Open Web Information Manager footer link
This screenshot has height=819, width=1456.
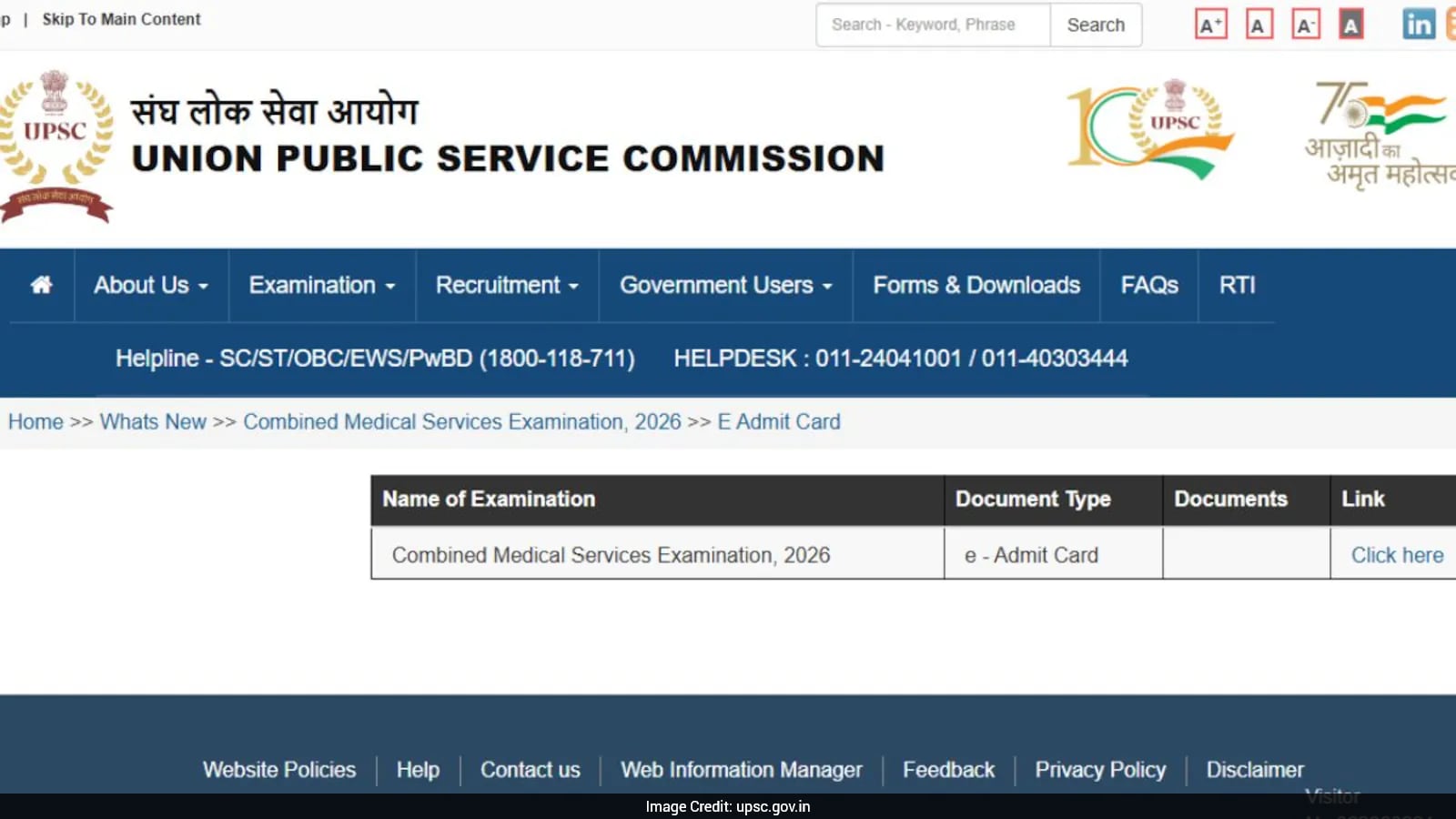[741, 770]
